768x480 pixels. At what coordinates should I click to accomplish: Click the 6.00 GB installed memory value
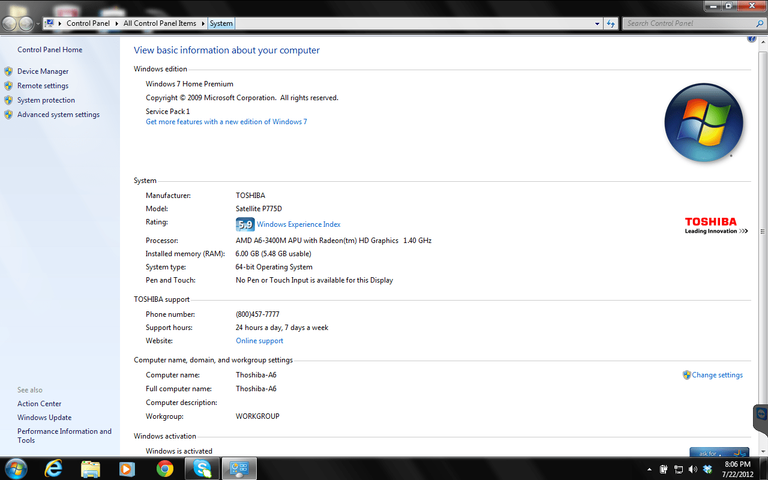tap(273, 254)
